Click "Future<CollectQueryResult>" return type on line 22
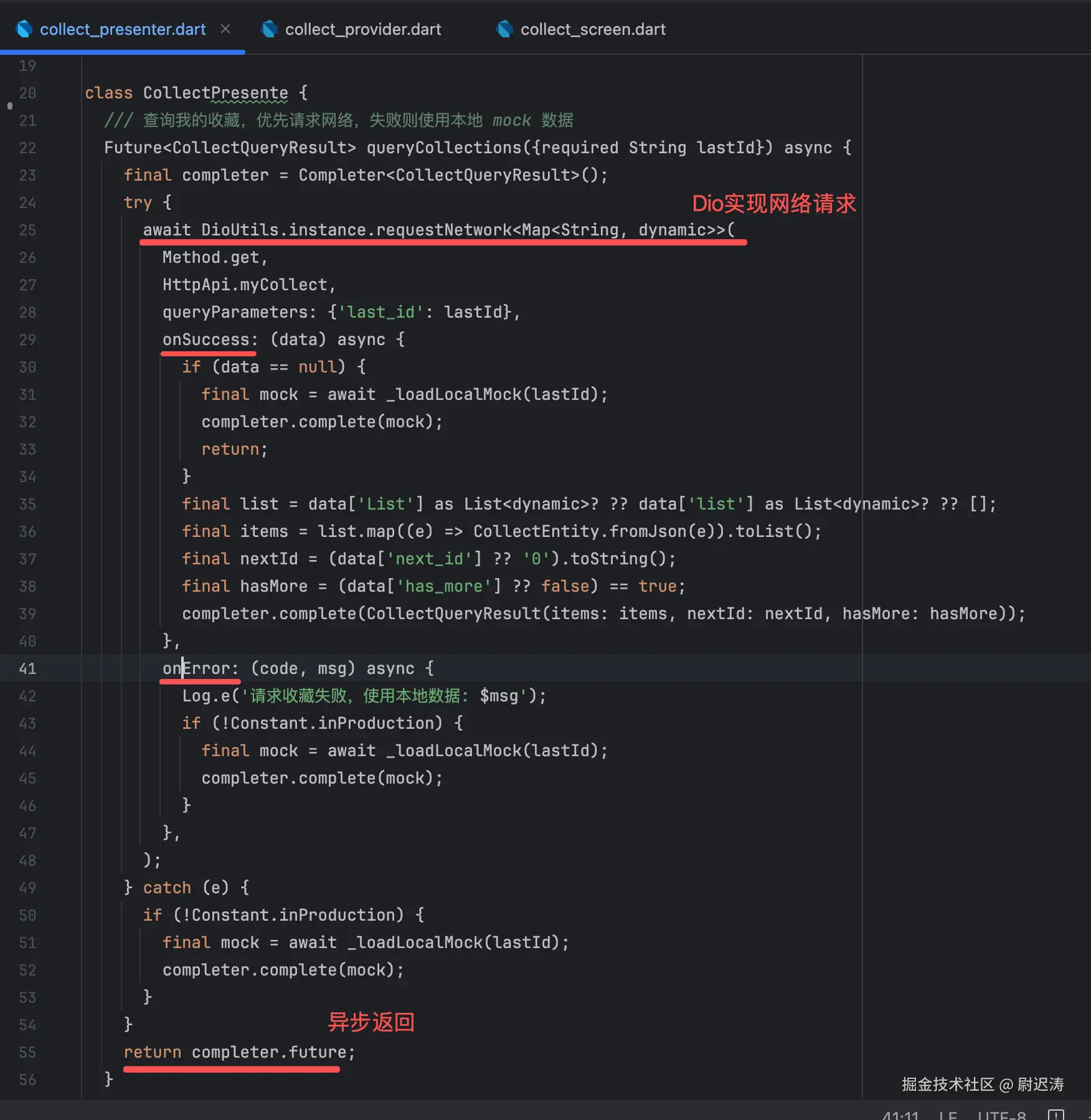This screenshot has width=1091, height=1120. pos(230,148)
